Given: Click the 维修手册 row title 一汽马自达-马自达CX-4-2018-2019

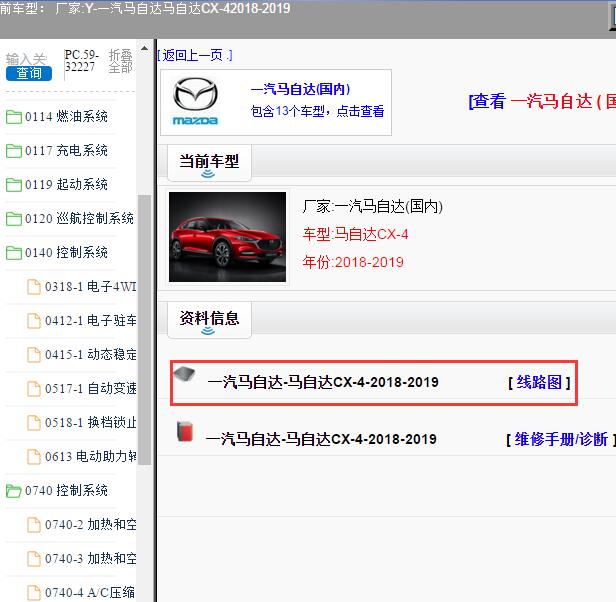Looking at the screenshot, I should [321, 439].
